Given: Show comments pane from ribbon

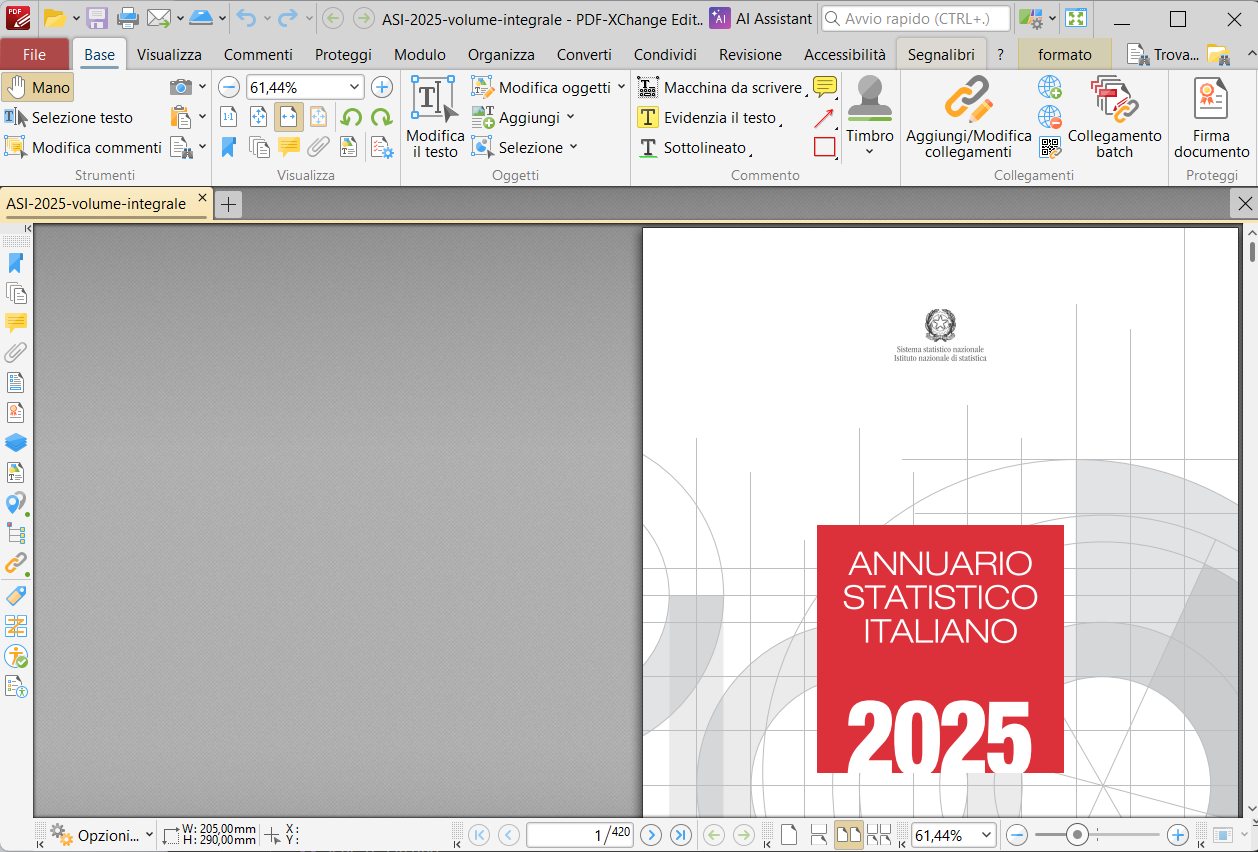Looking at the screenshot, I should pos(288,147).
